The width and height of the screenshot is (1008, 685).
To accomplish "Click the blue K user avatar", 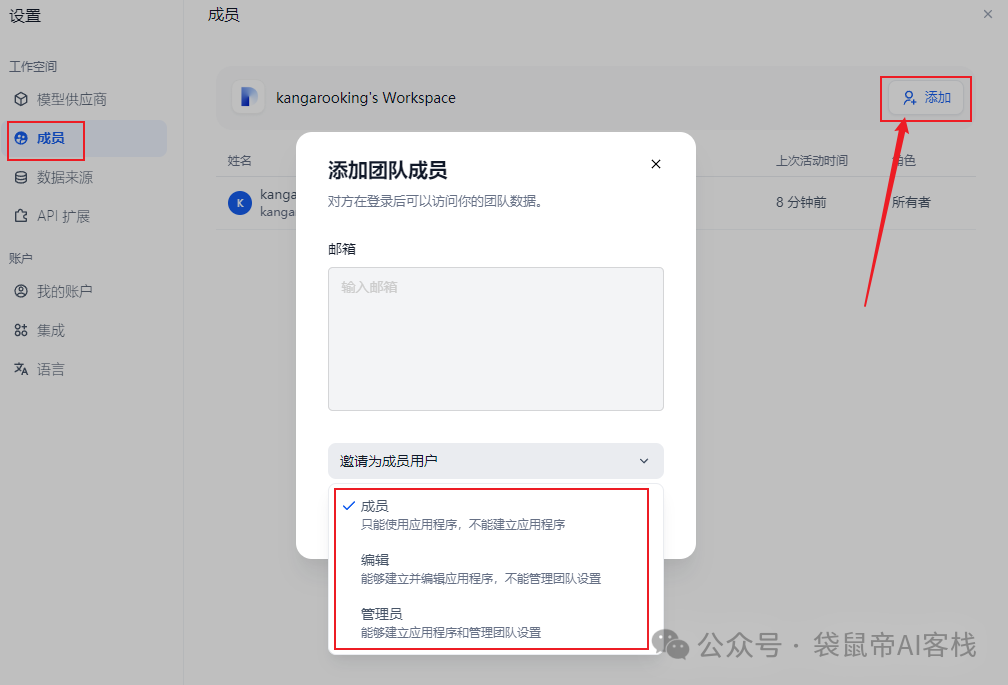I will (x=239, y=203).
